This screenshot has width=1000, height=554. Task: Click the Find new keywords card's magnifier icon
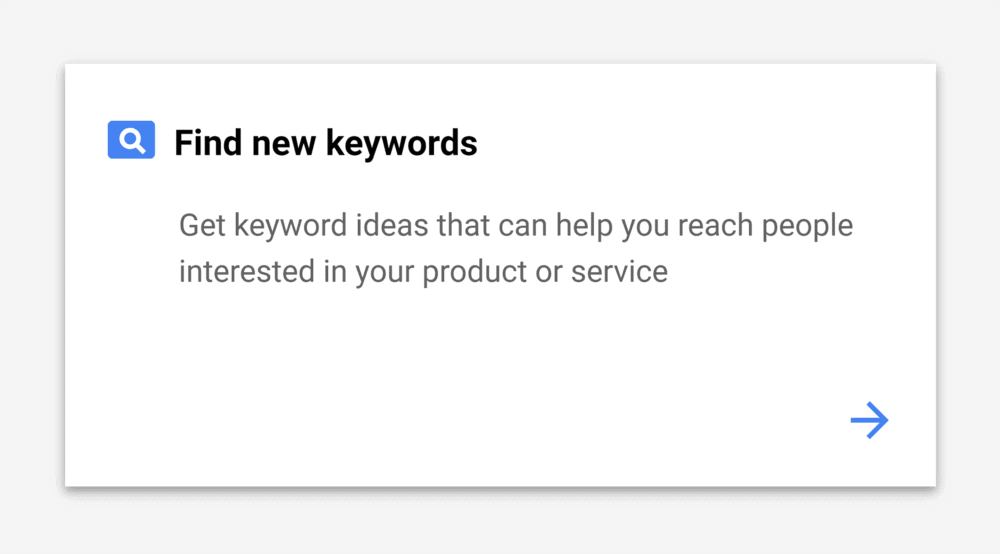[x=131, y=140]
